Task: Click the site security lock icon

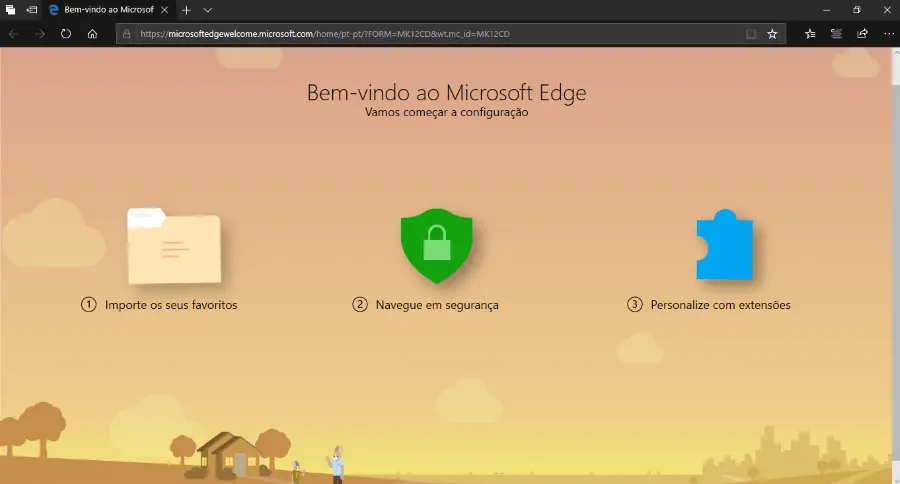Action: [x=127, y=34]
